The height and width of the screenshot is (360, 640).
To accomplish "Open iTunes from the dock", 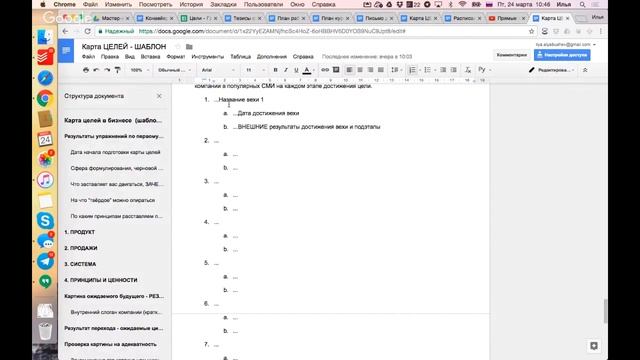I will (x=45, y=180).
